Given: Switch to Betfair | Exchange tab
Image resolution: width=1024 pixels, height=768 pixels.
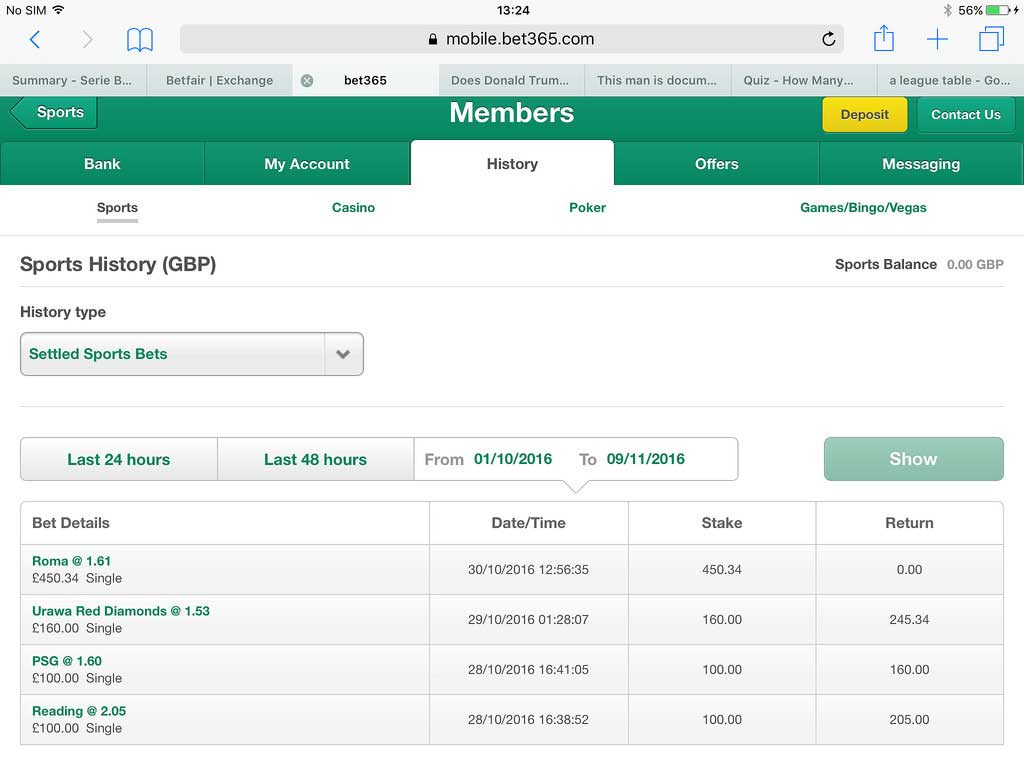Looking at the screenshot, I should 219,80.
